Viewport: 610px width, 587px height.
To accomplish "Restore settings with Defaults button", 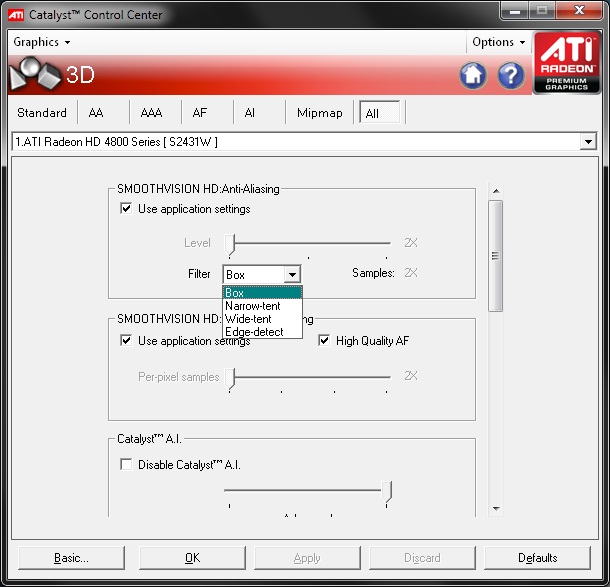I will [538, 558].
